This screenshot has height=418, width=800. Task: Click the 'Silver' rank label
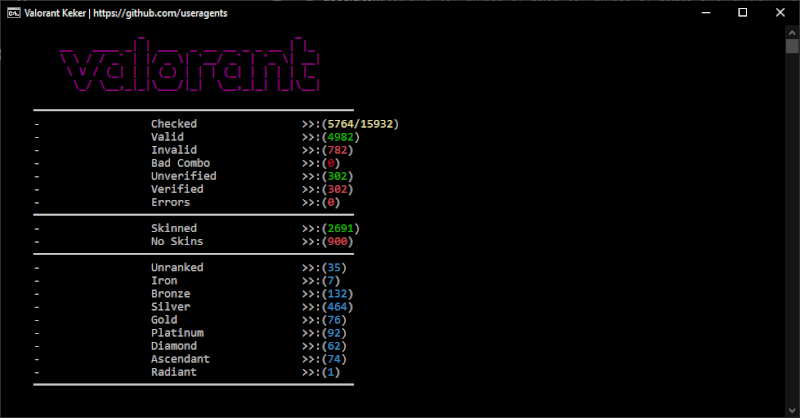170,307
